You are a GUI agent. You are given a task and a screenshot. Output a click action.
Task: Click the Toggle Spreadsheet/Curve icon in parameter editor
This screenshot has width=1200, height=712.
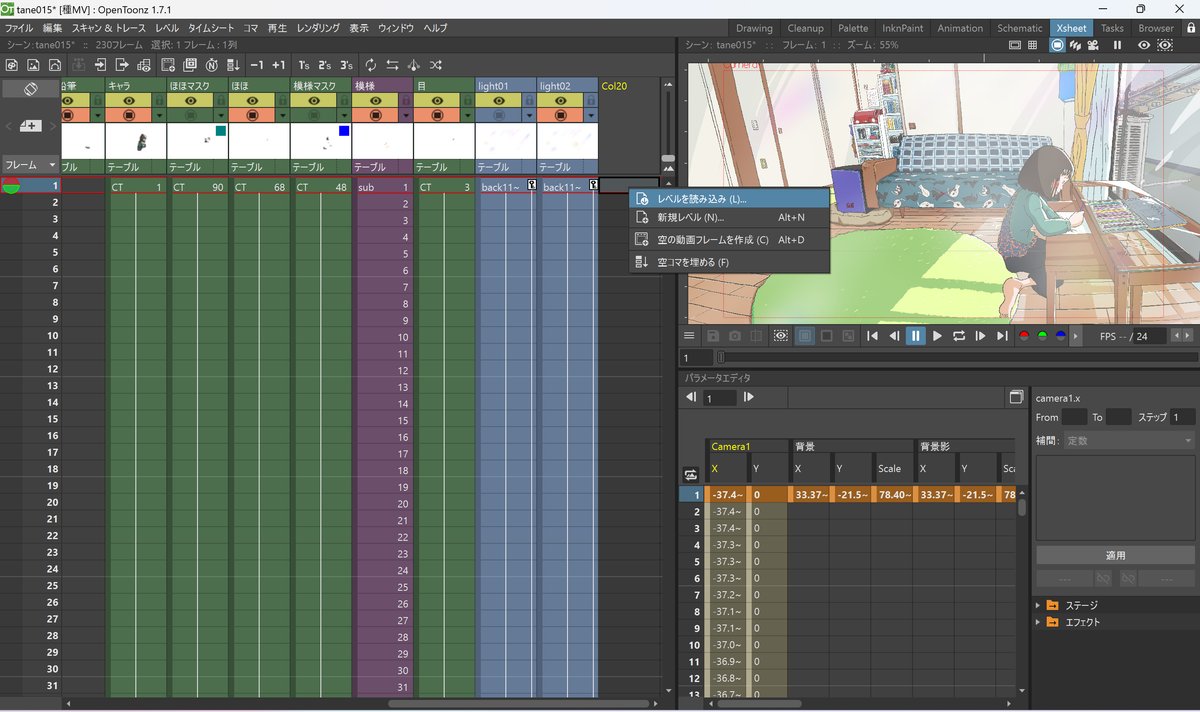pyautogui.click(x=1016, y=397)
